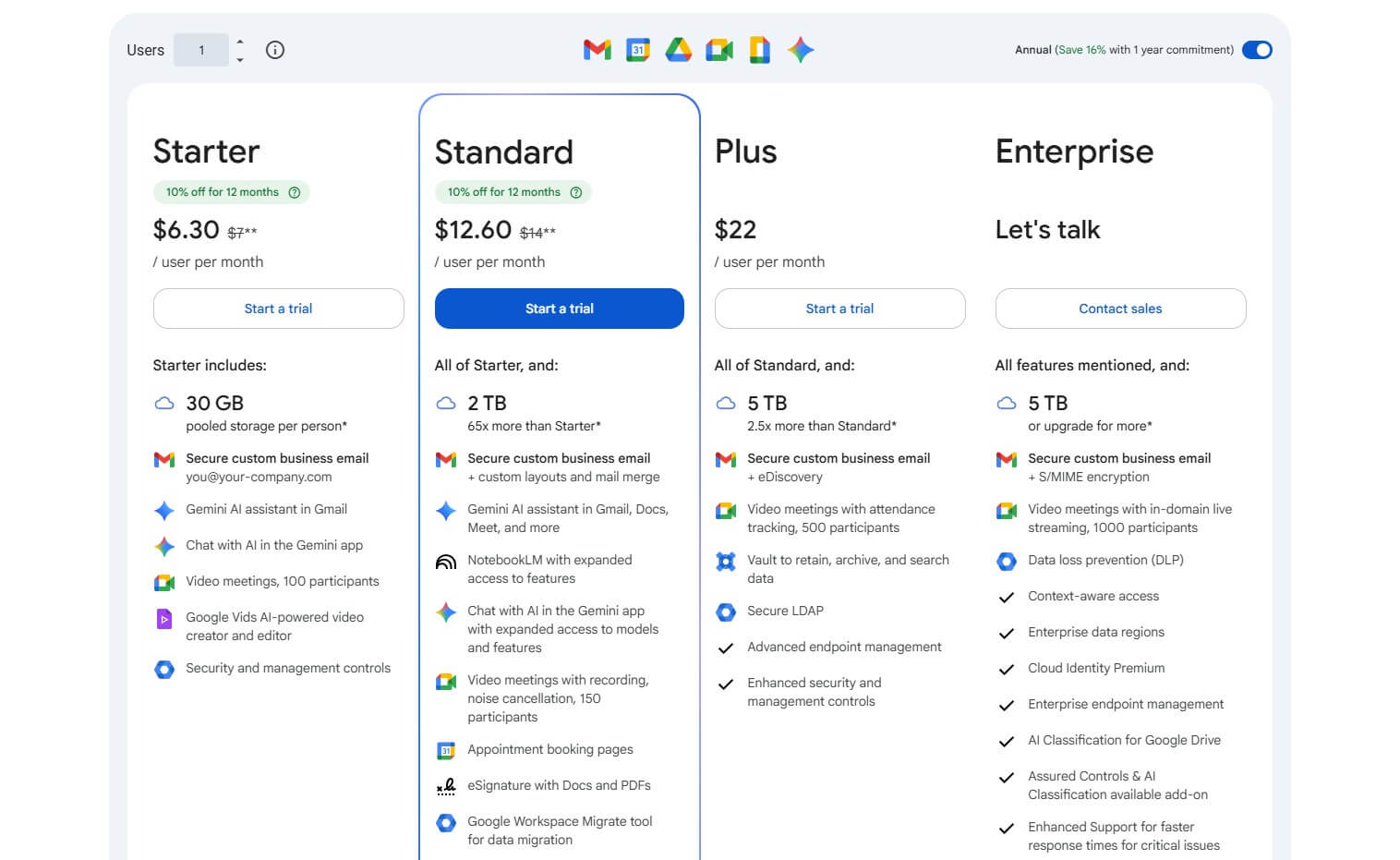Image resolution: width=1400 pixels, height=860 pixels.
Task: Select the Google Drive icon
Action: pyautogui.click(x=679, y=50)
